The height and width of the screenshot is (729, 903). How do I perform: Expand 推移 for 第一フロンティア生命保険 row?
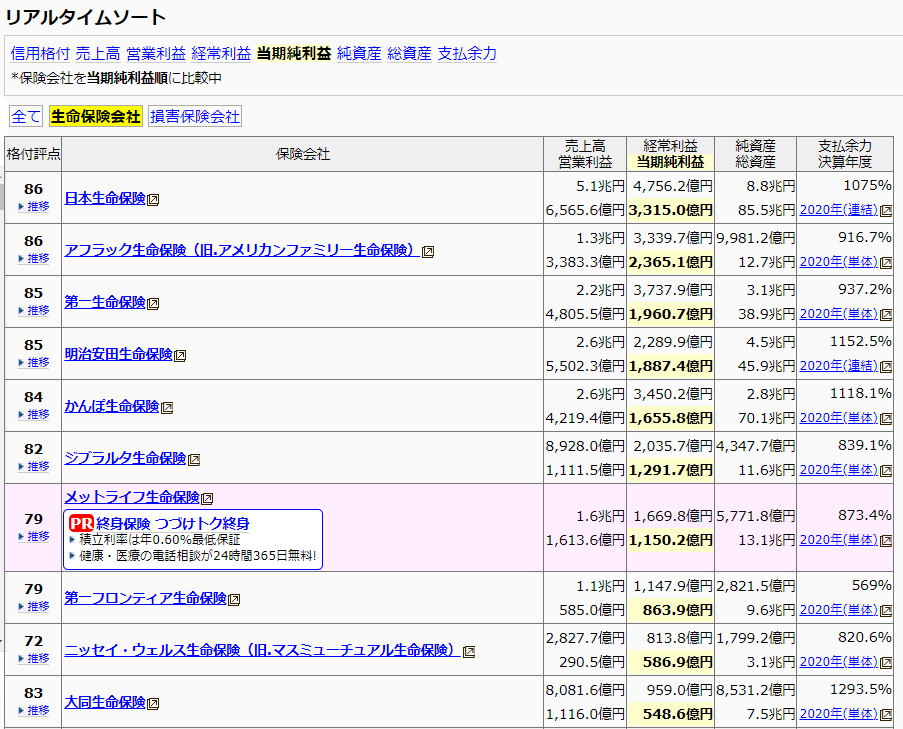tap(34, 606)
